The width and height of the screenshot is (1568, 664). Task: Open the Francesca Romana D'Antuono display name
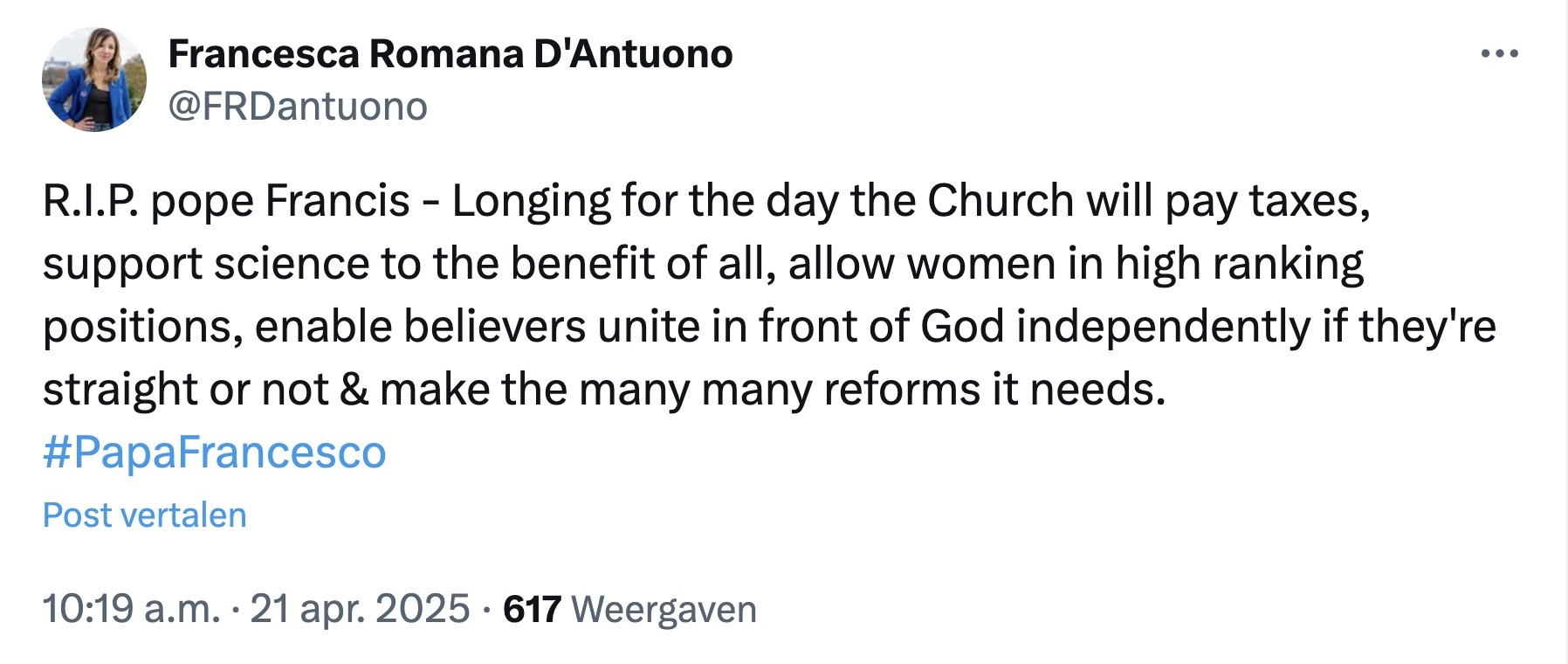tap(450, 54)
